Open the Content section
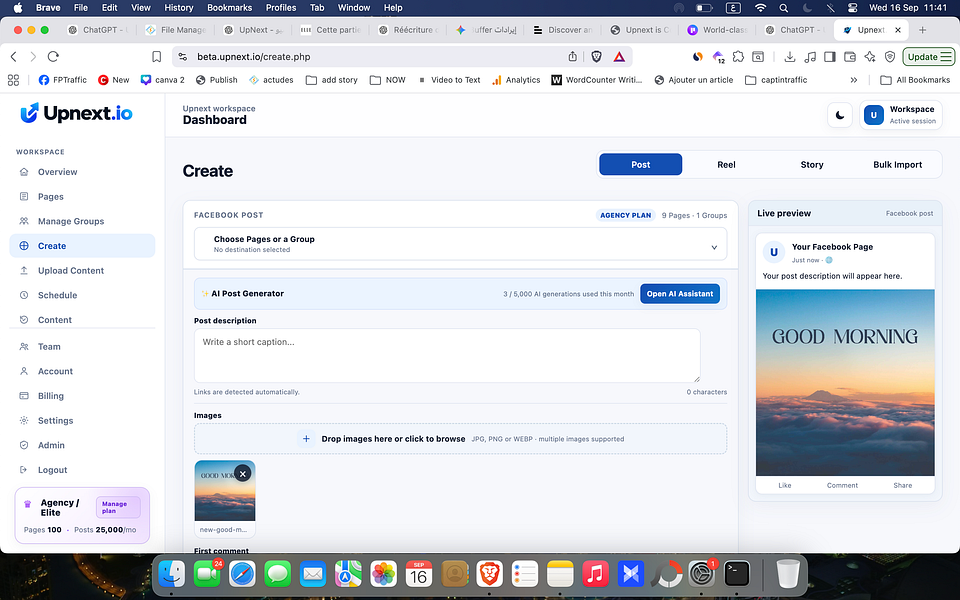960x600 pixels. tap(83, 320)
